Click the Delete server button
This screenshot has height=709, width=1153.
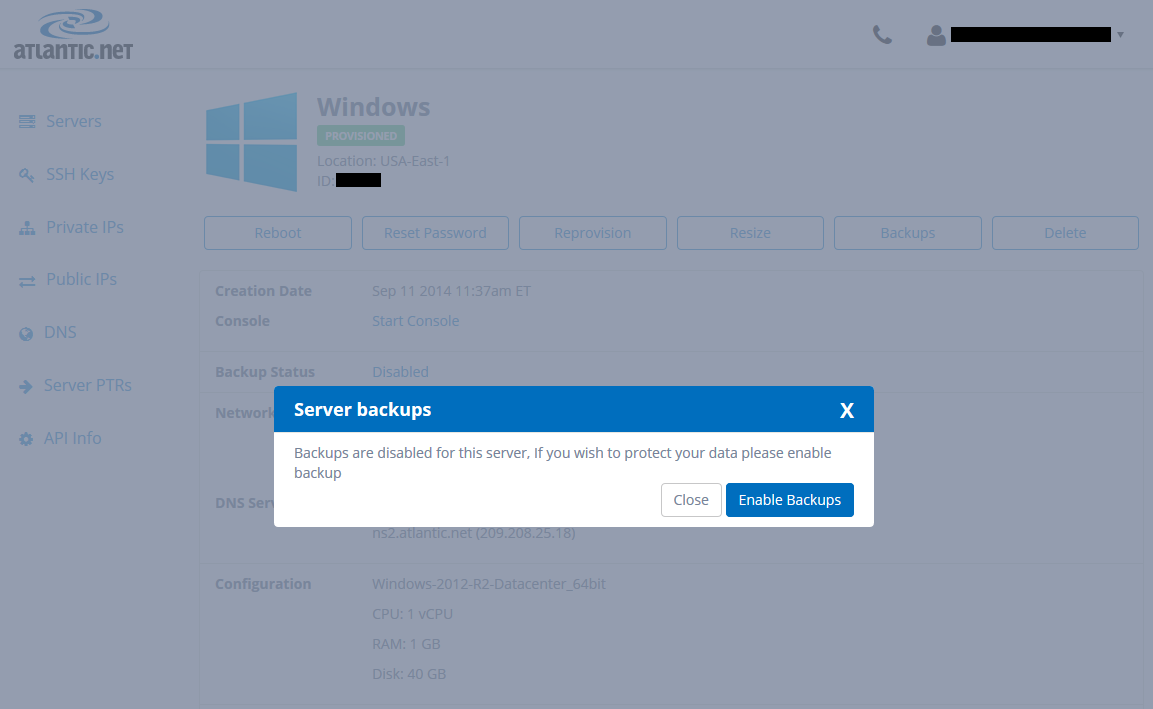pos(1065,233)
